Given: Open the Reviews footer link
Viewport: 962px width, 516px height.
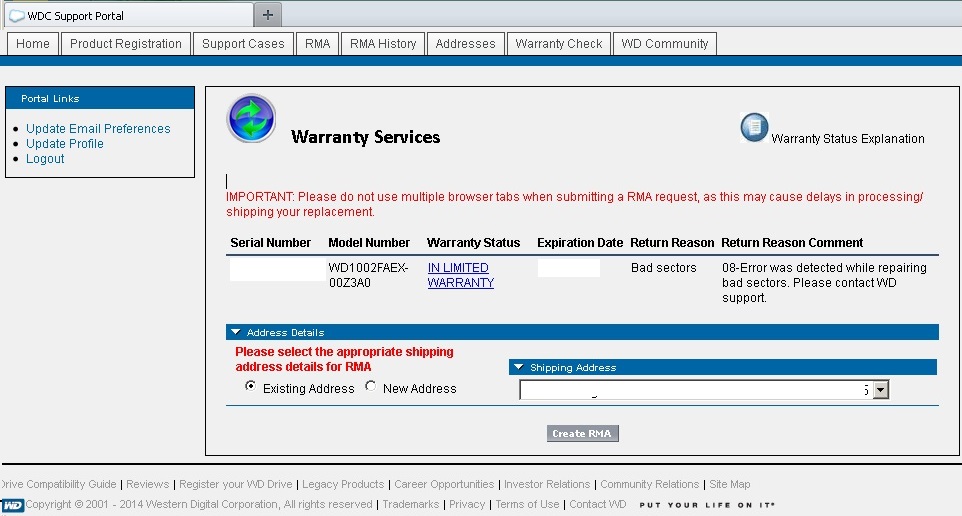Looking at the screenshot, I should pos(147,484).
